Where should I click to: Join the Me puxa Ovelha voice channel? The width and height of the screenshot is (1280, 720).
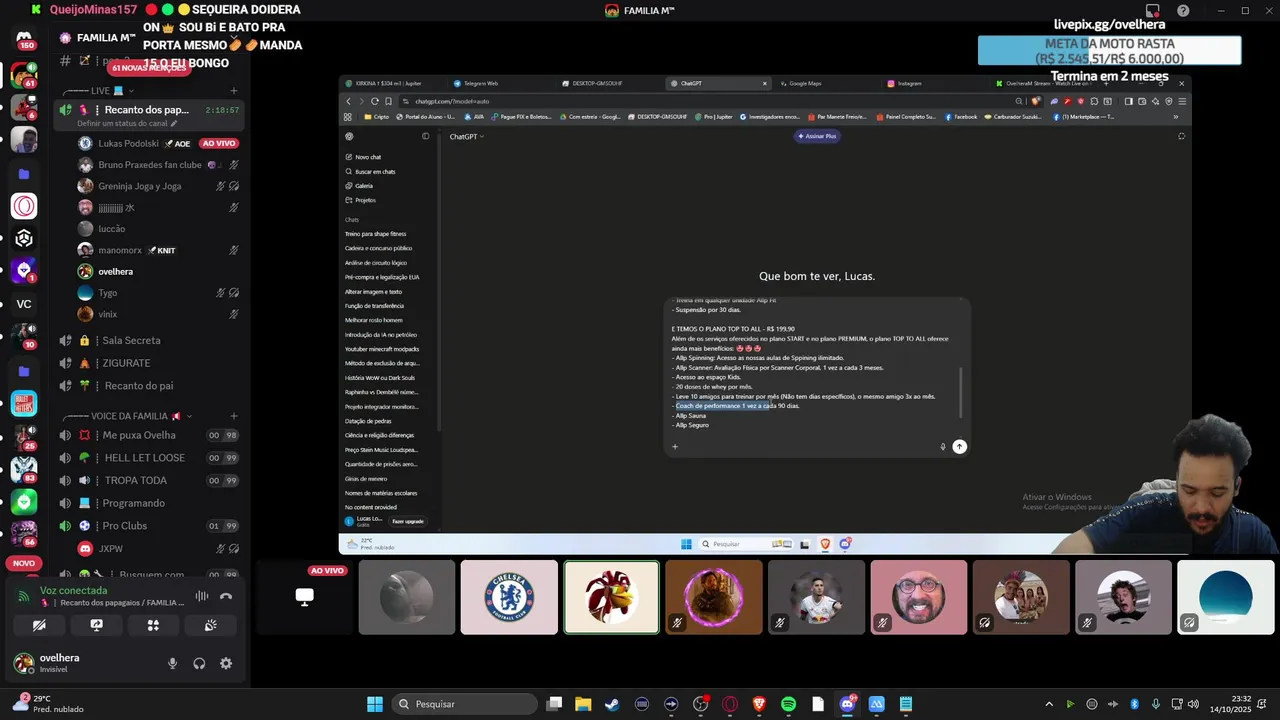[148, 435]
